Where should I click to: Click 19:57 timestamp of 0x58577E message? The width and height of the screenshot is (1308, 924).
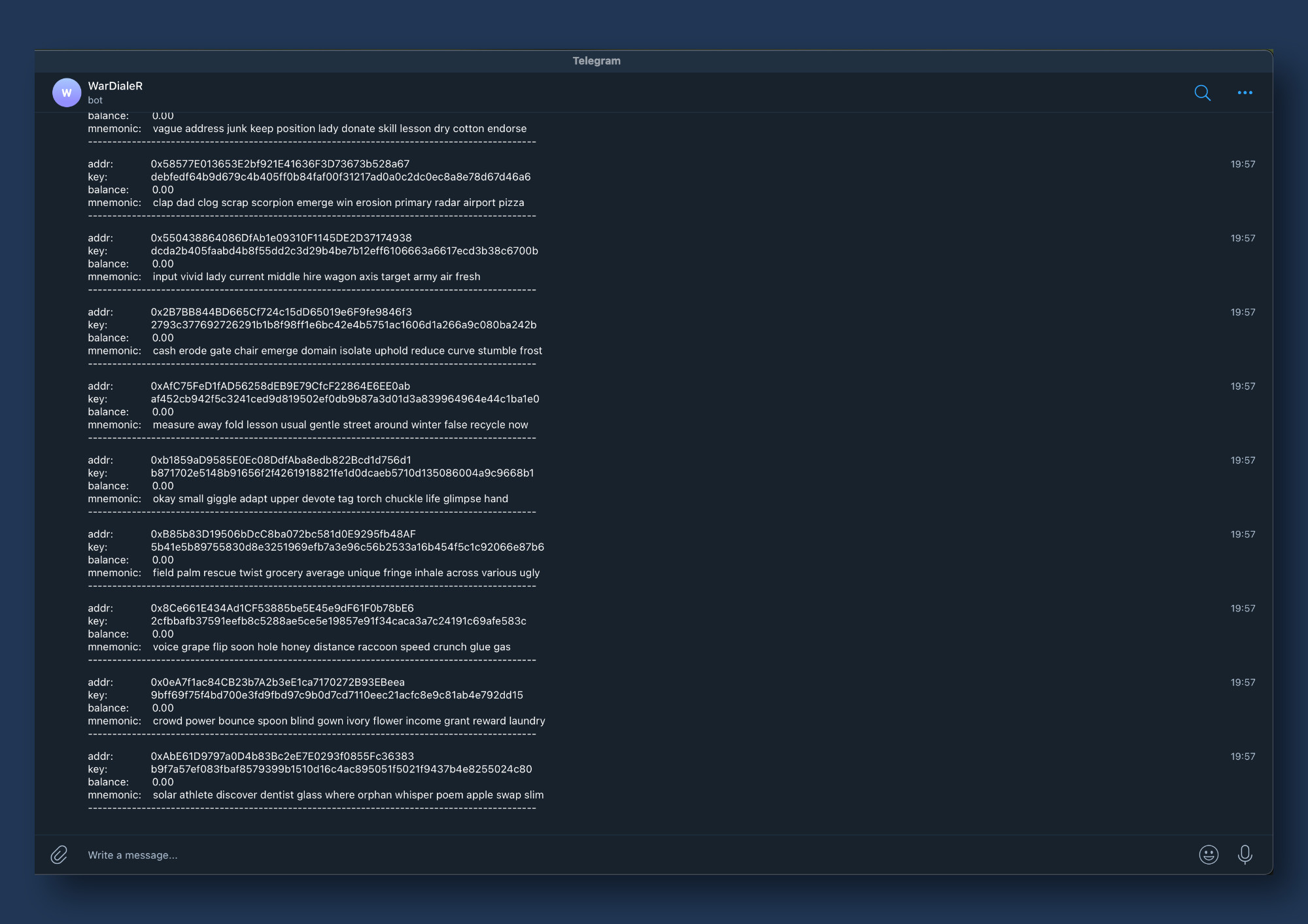(1243, 164)
